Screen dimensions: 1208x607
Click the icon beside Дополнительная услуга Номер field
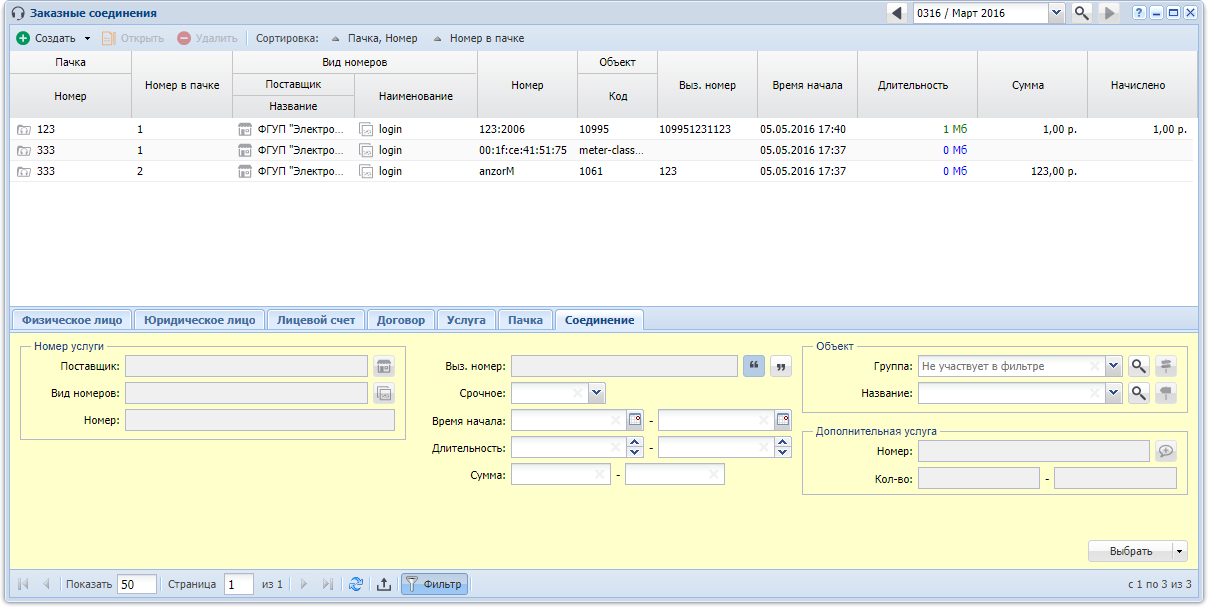click(x=1165, y=452)
